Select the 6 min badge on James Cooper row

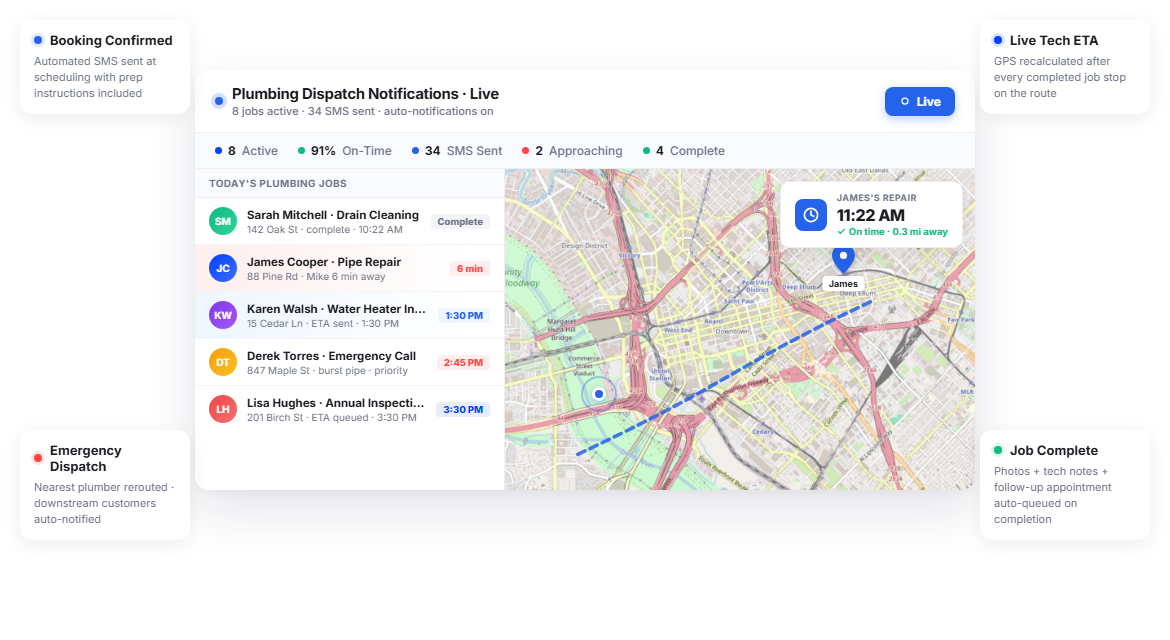click(469, 269)
